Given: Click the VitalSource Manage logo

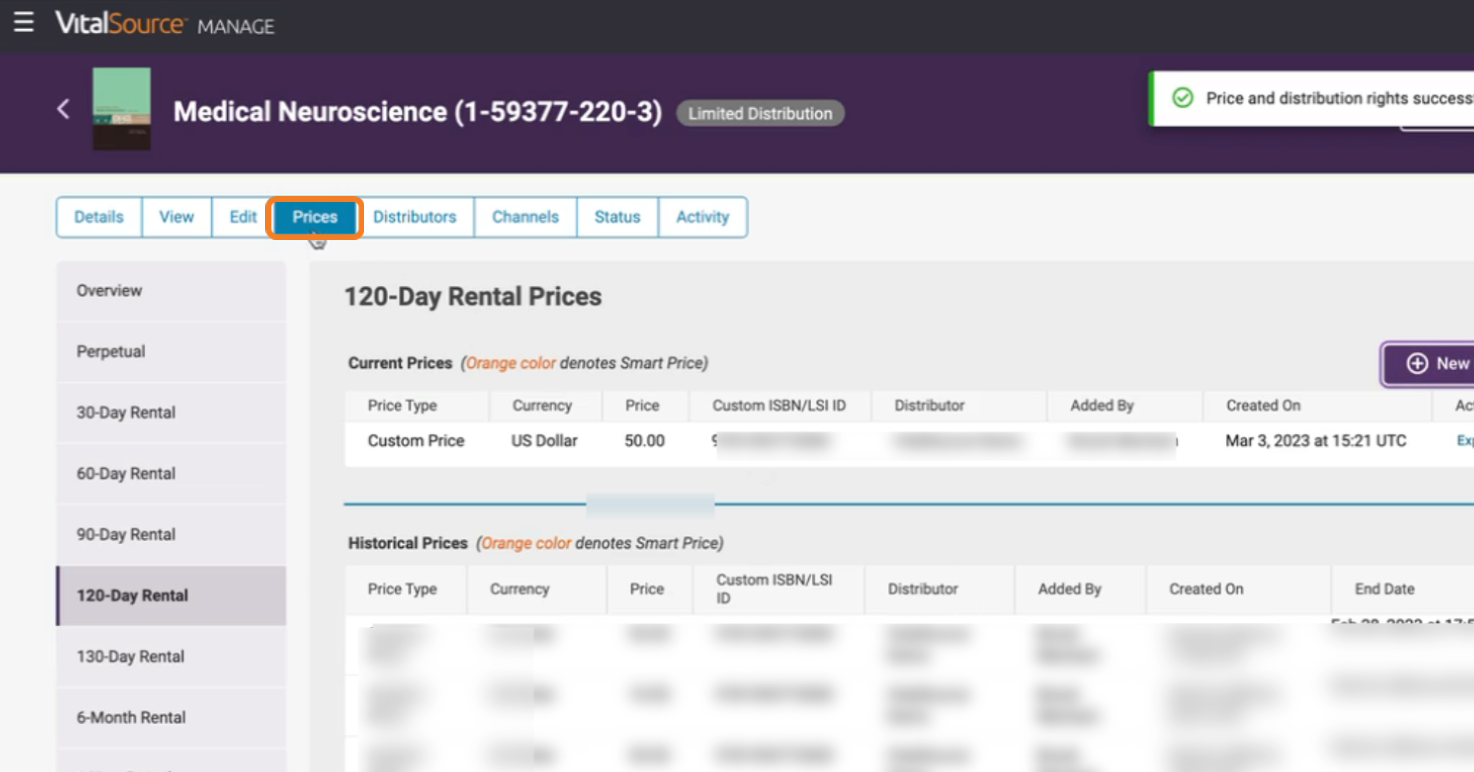Looking at the screenshot, I should coord(165,24).
